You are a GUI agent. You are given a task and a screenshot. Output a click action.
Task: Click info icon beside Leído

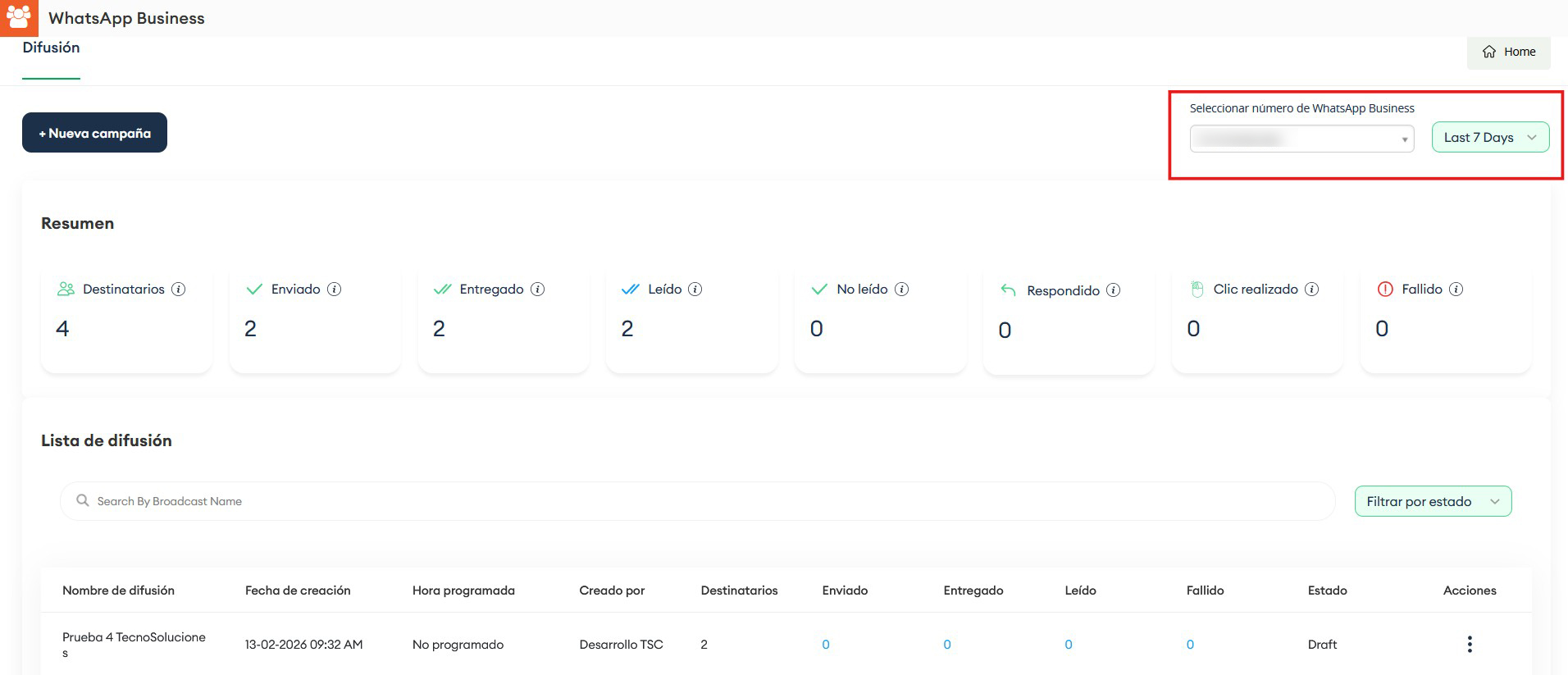click(x=695, y=290)
